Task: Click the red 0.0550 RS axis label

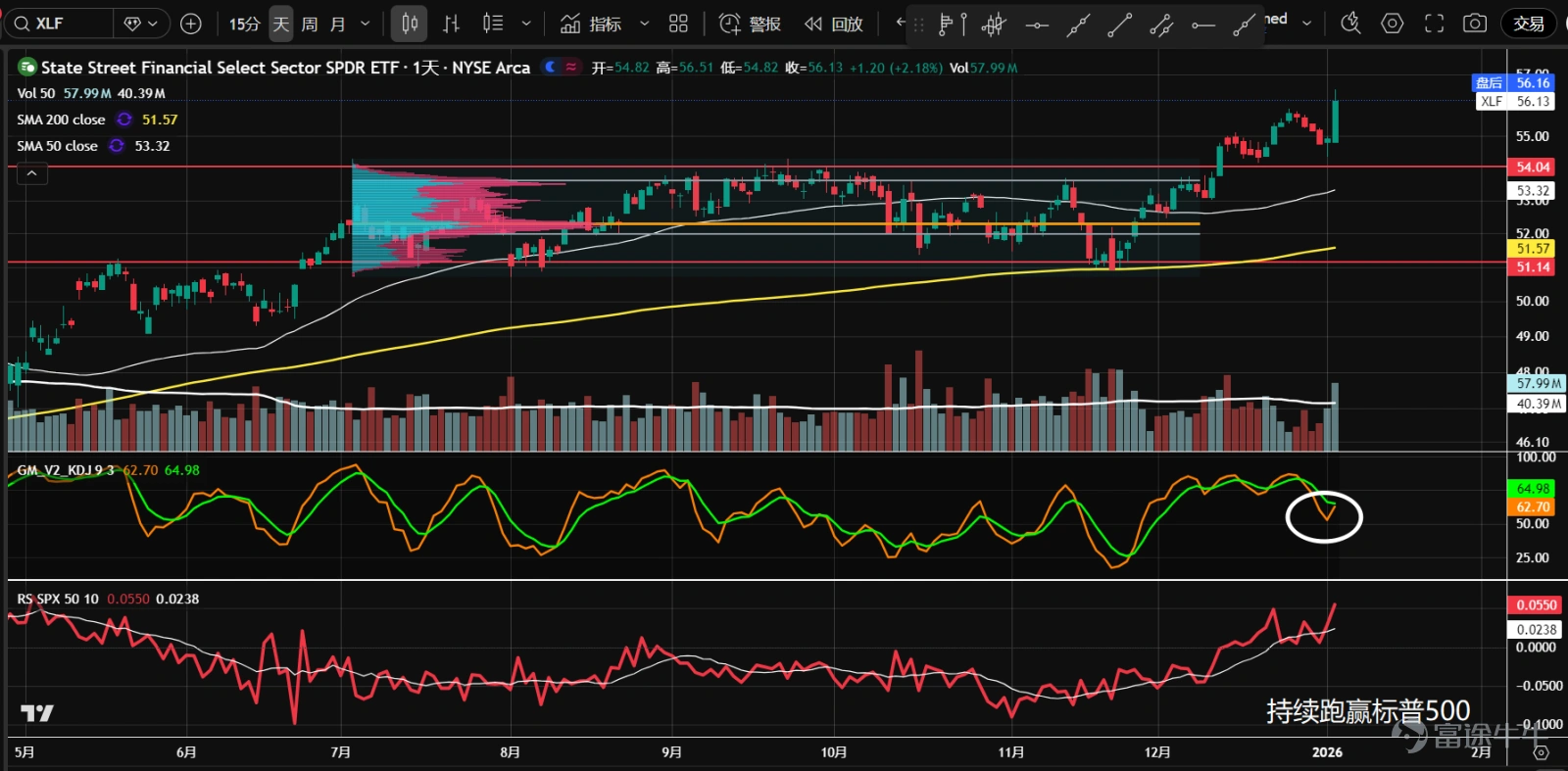Action: click(x=1536, y=605)
